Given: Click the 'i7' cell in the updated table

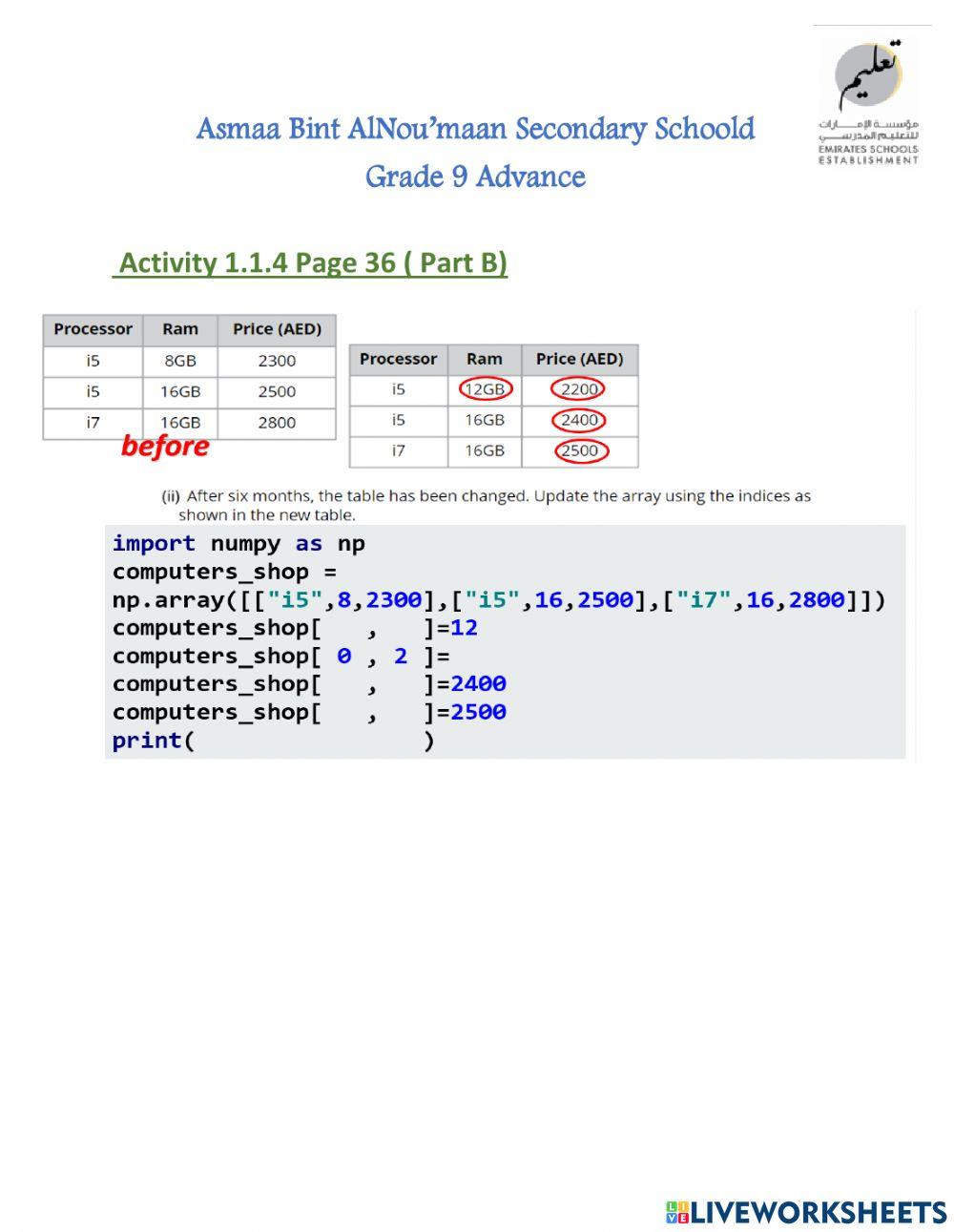Looking at the screenshot, I should coord(398,450).
